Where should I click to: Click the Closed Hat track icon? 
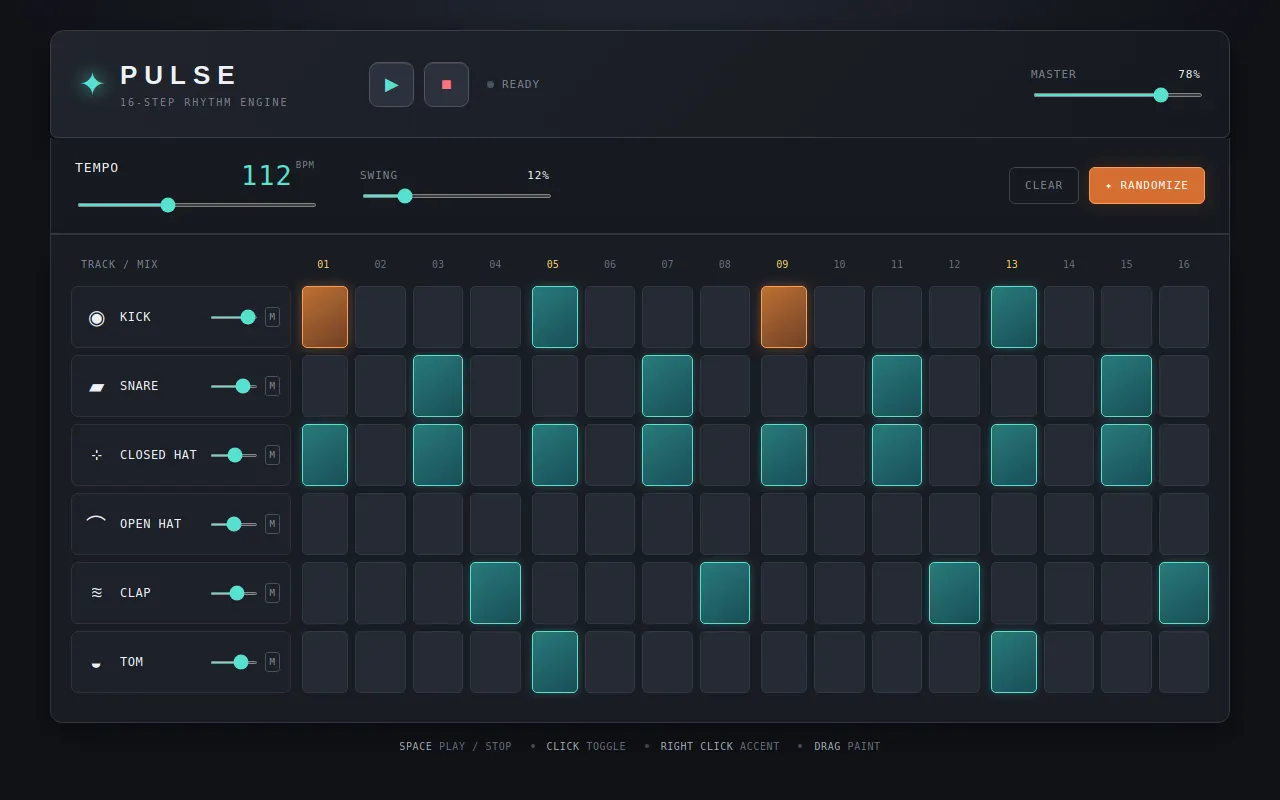[x=97, y=455]
